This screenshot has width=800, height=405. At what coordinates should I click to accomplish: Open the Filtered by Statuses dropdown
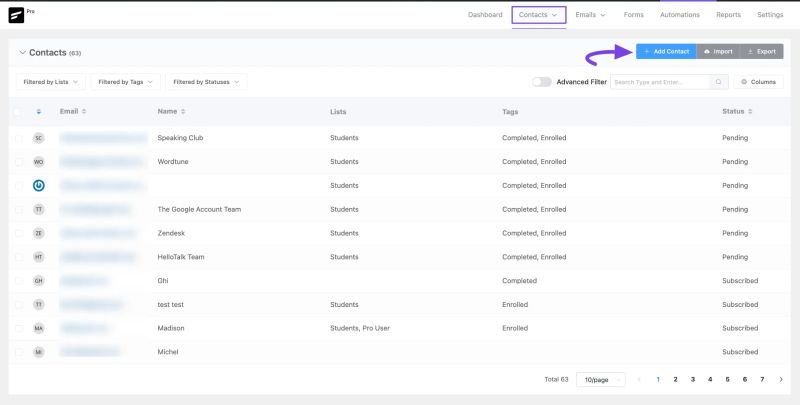[206, 82]
